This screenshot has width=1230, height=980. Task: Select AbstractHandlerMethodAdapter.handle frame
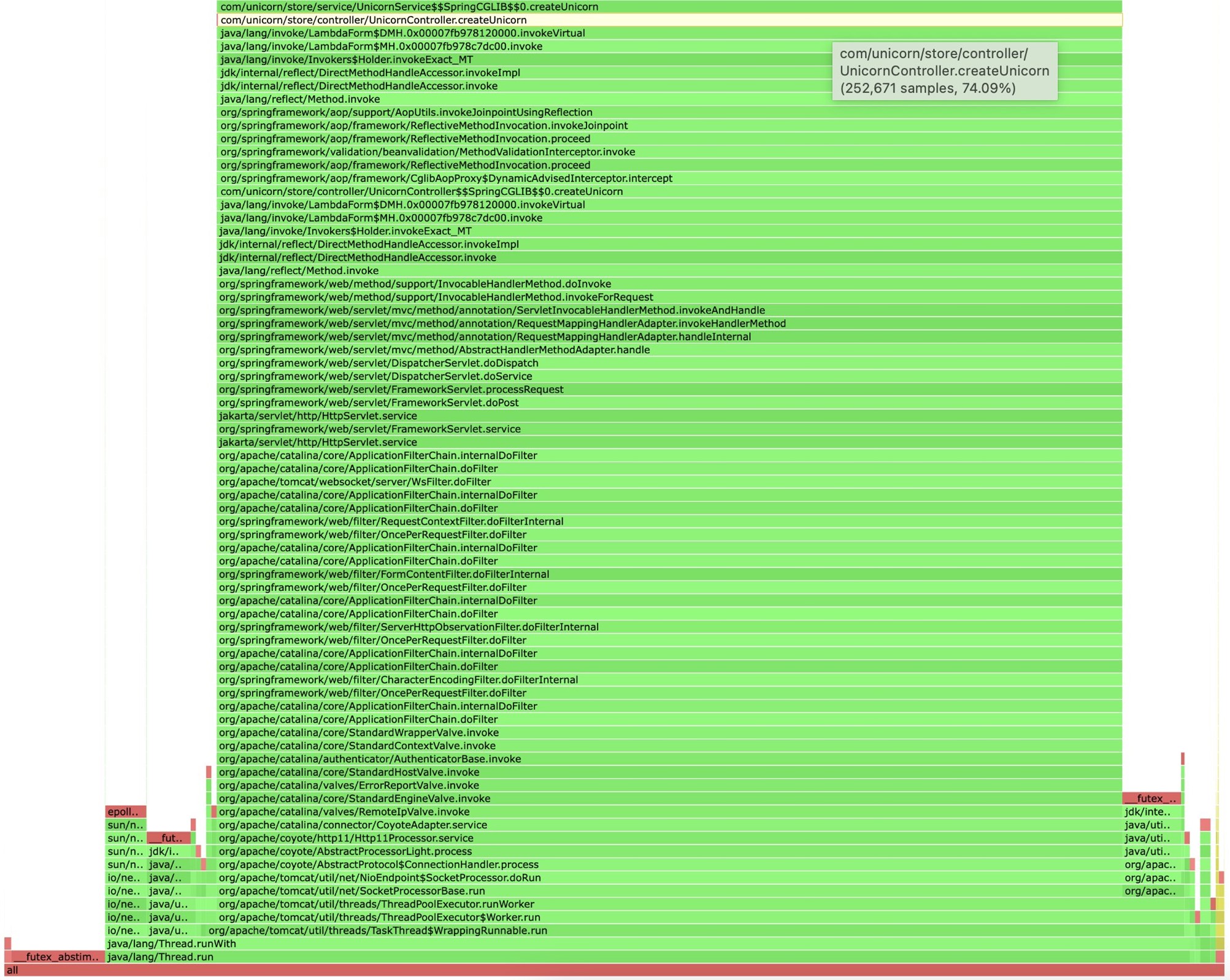[x=669, y=350]
